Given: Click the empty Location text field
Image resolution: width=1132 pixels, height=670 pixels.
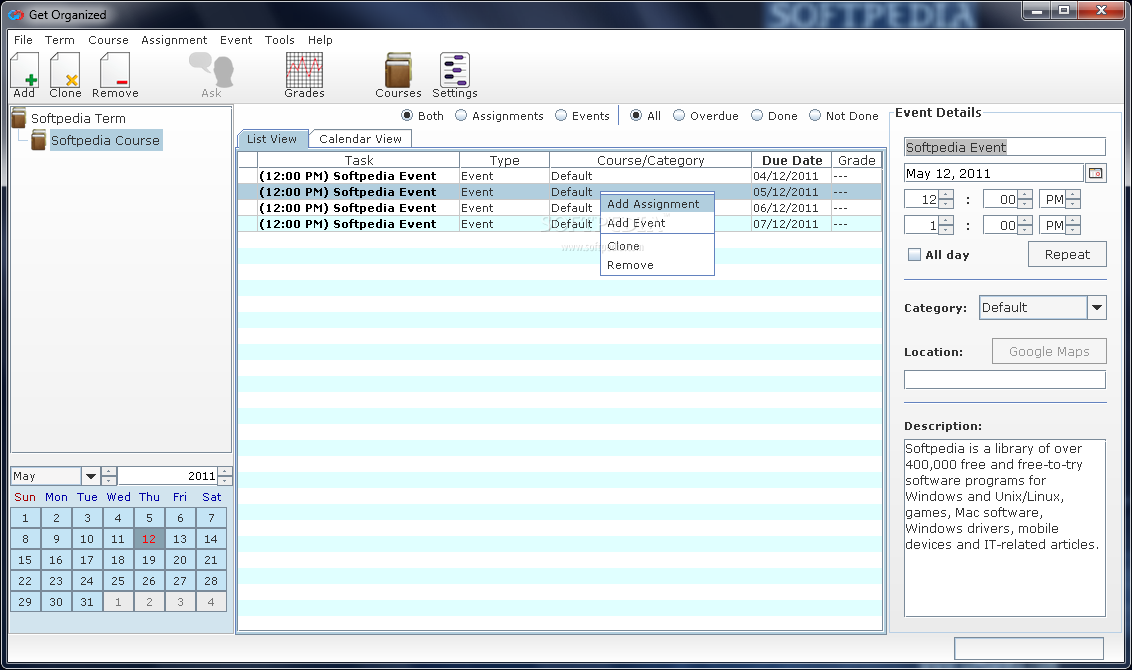Looking at the screenshot, I should (x=1005, y=380).
